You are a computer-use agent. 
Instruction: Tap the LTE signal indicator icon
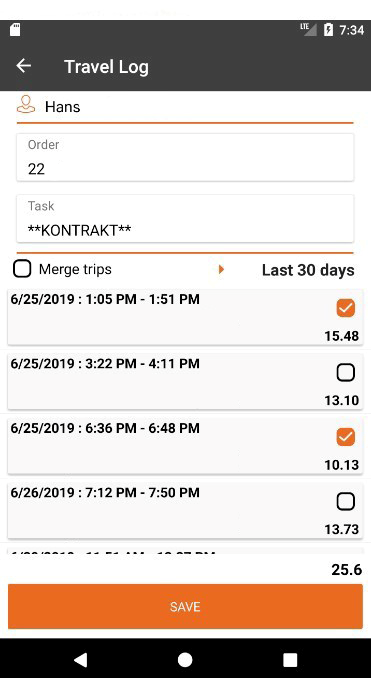click(x=308, y=29)
